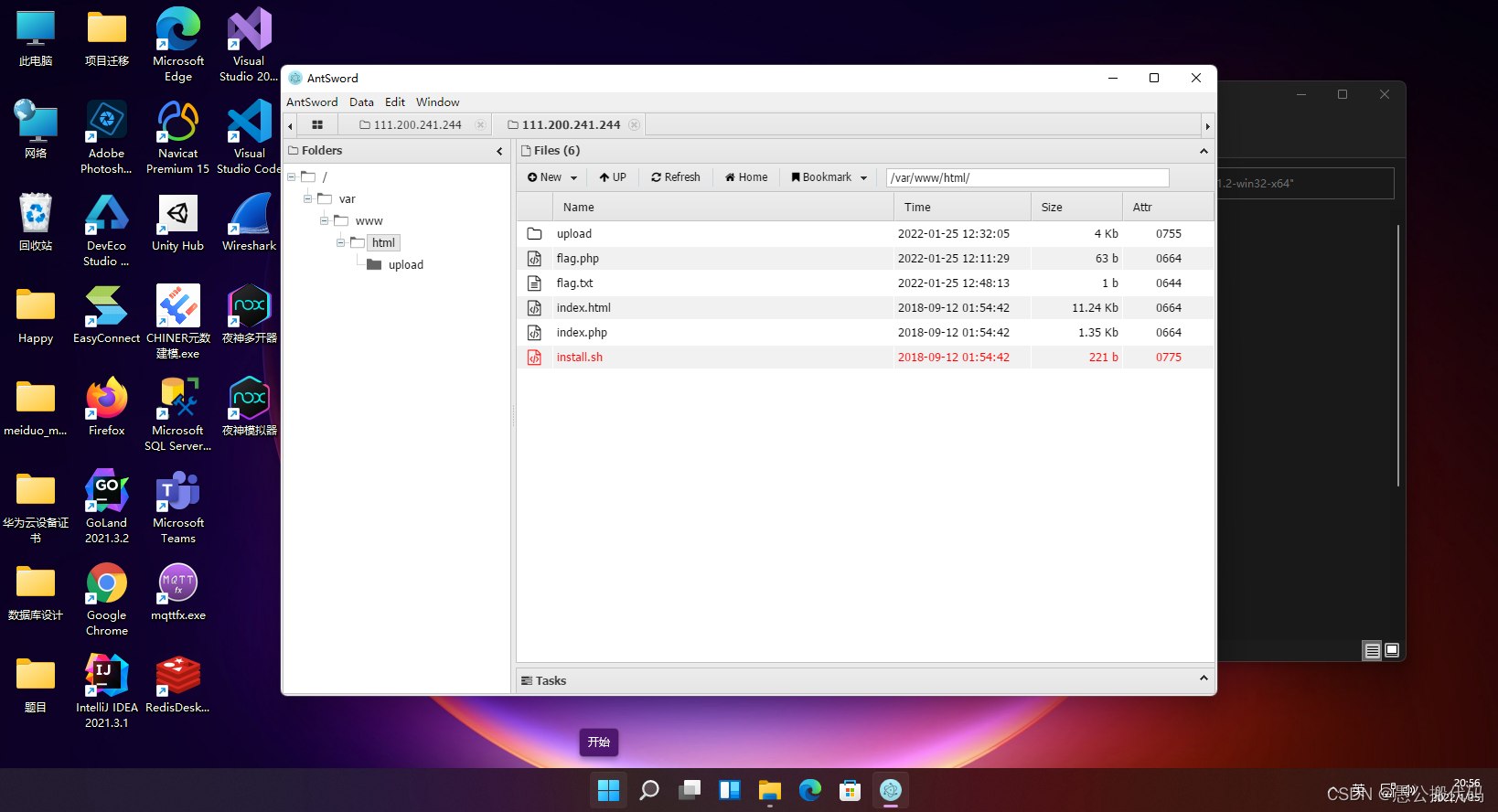1498x812 pixels.
Task: Select the www folder in tree
Action: [369, 221]
